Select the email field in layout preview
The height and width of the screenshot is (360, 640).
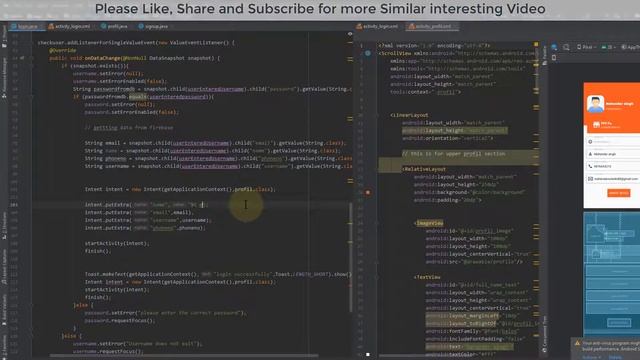(613, 179)
